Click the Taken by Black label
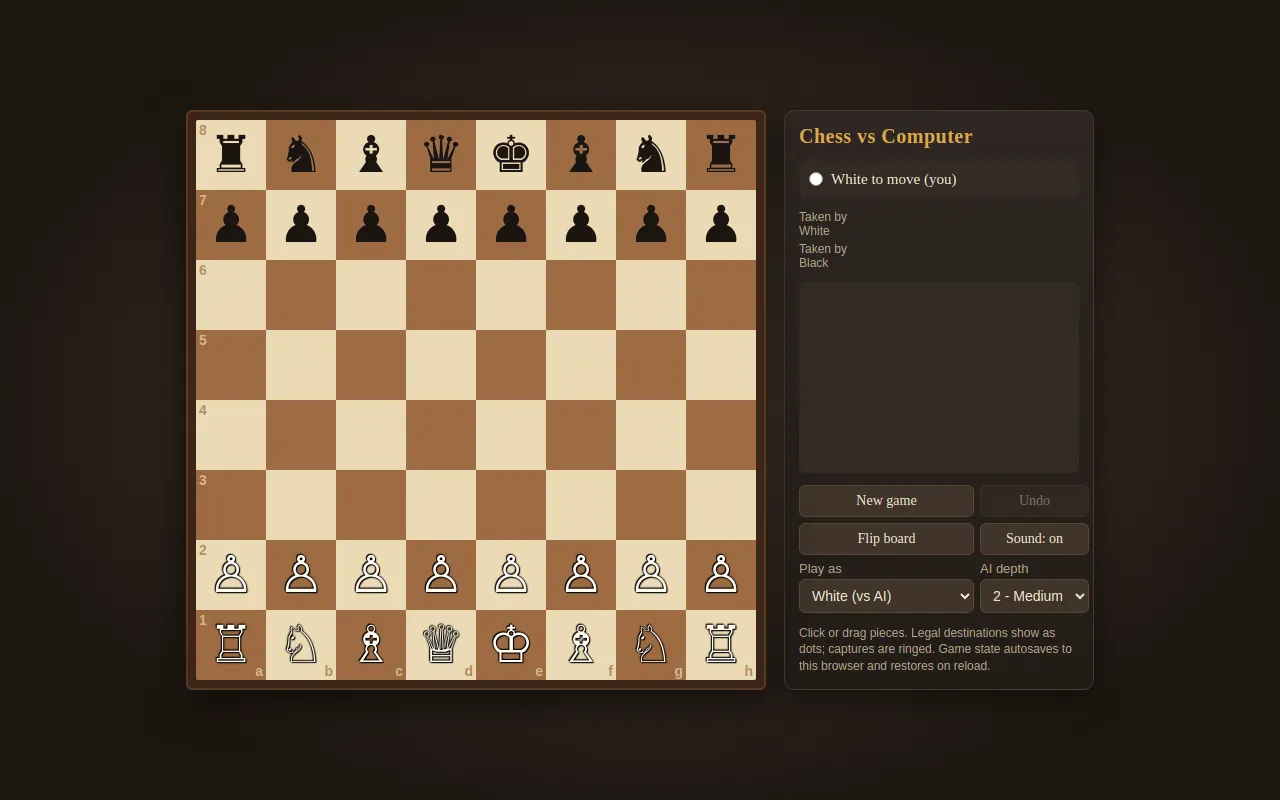This screenshot has height=800, width=1280. tap(823, 256)
